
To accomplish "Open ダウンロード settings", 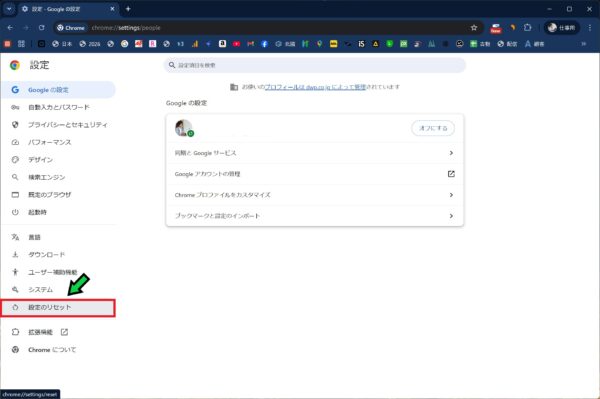I will tap(58, 255).
